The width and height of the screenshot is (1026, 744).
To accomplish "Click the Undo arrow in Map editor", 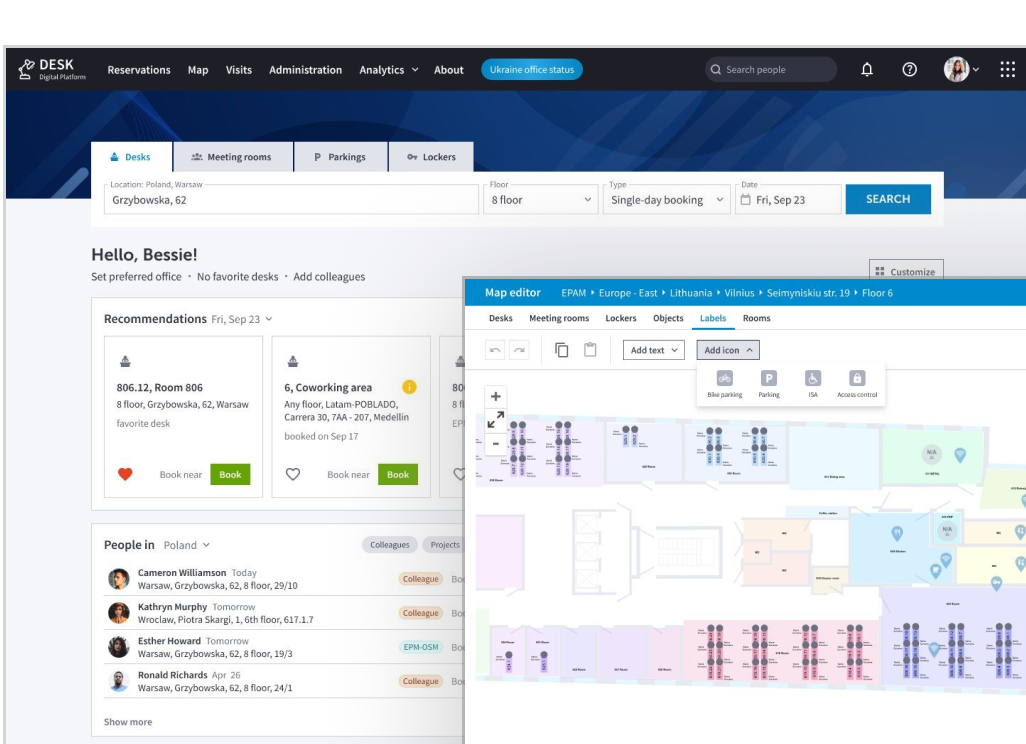I will 493,348.
